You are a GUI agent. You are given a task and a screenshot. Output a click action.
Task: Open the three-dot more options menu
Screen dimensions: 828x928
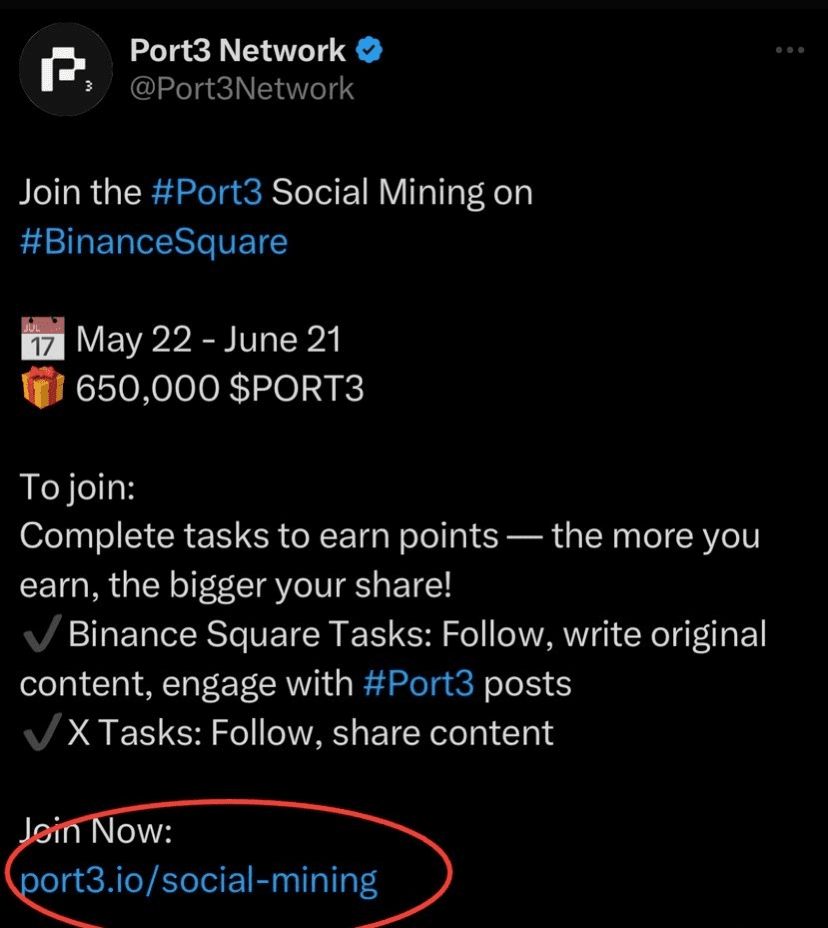tap(790, 50)
